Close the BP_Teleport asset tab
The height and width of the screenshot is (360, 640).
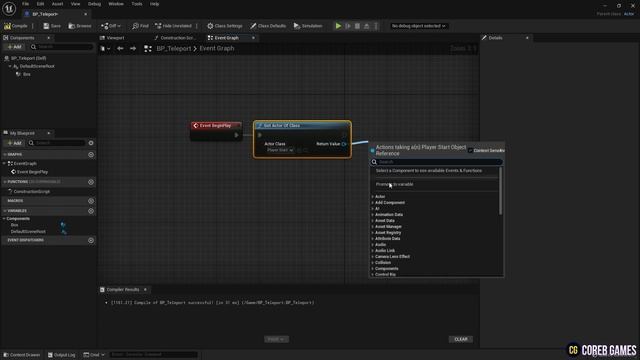tap(85, 14)
